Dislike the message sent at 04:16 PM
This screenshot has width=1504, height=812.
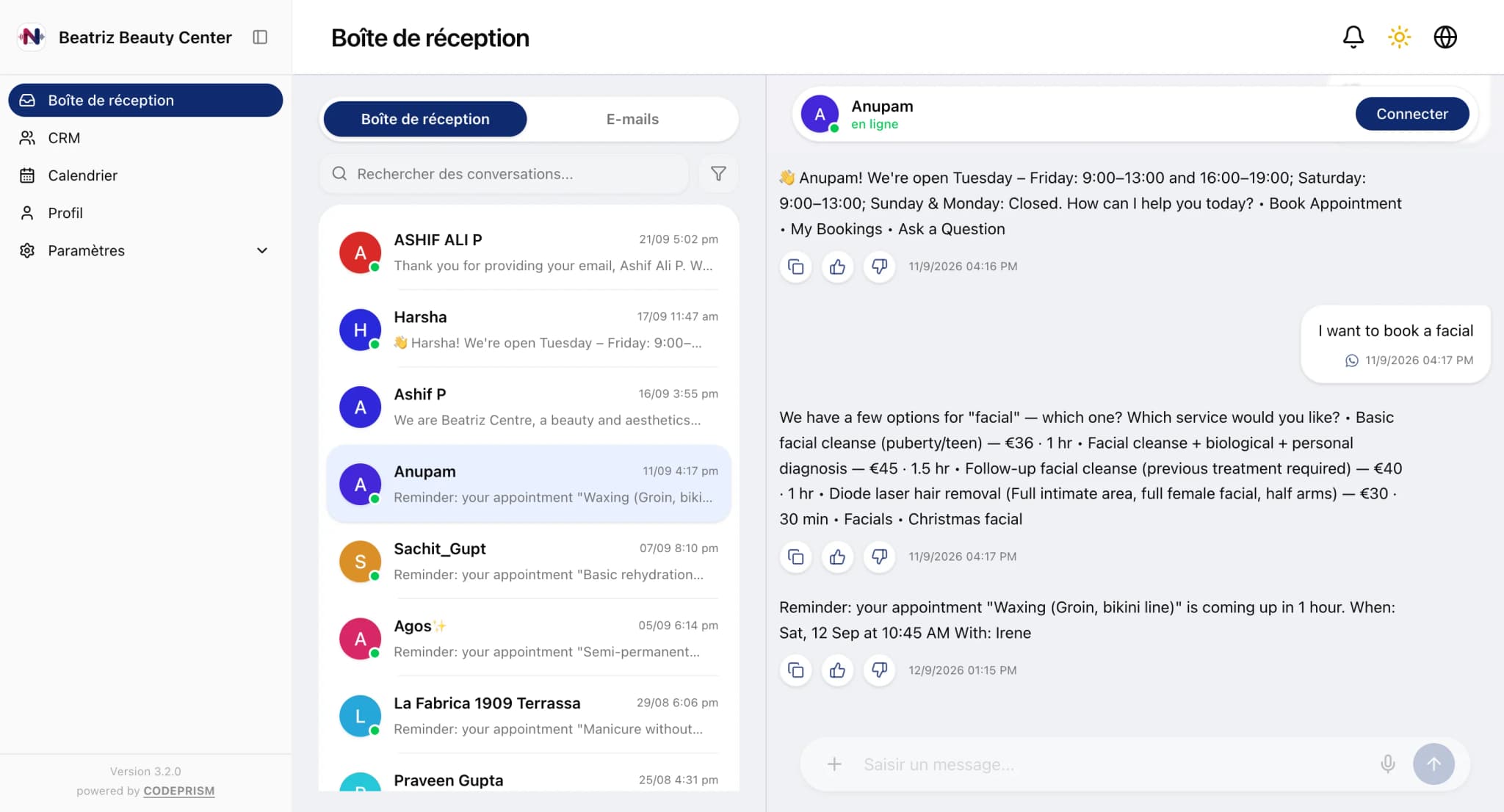(879, 267)
